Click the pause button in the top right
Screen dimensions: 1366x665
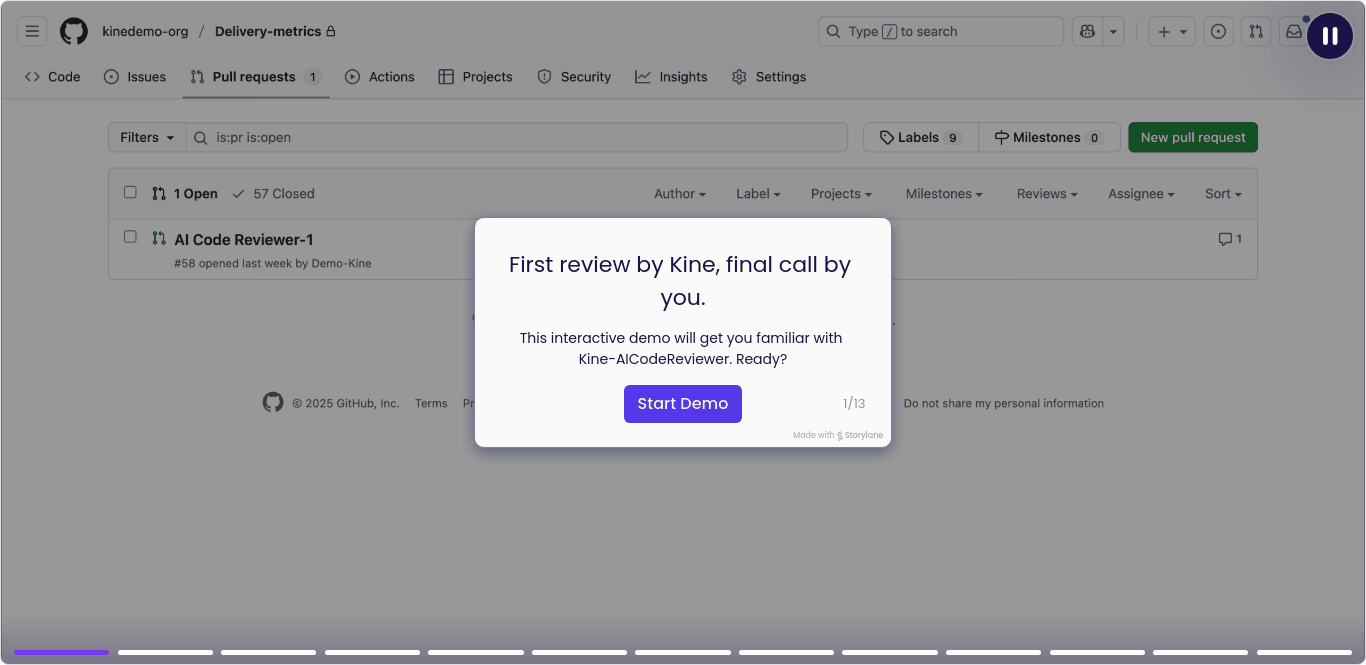click(1330, 36)
